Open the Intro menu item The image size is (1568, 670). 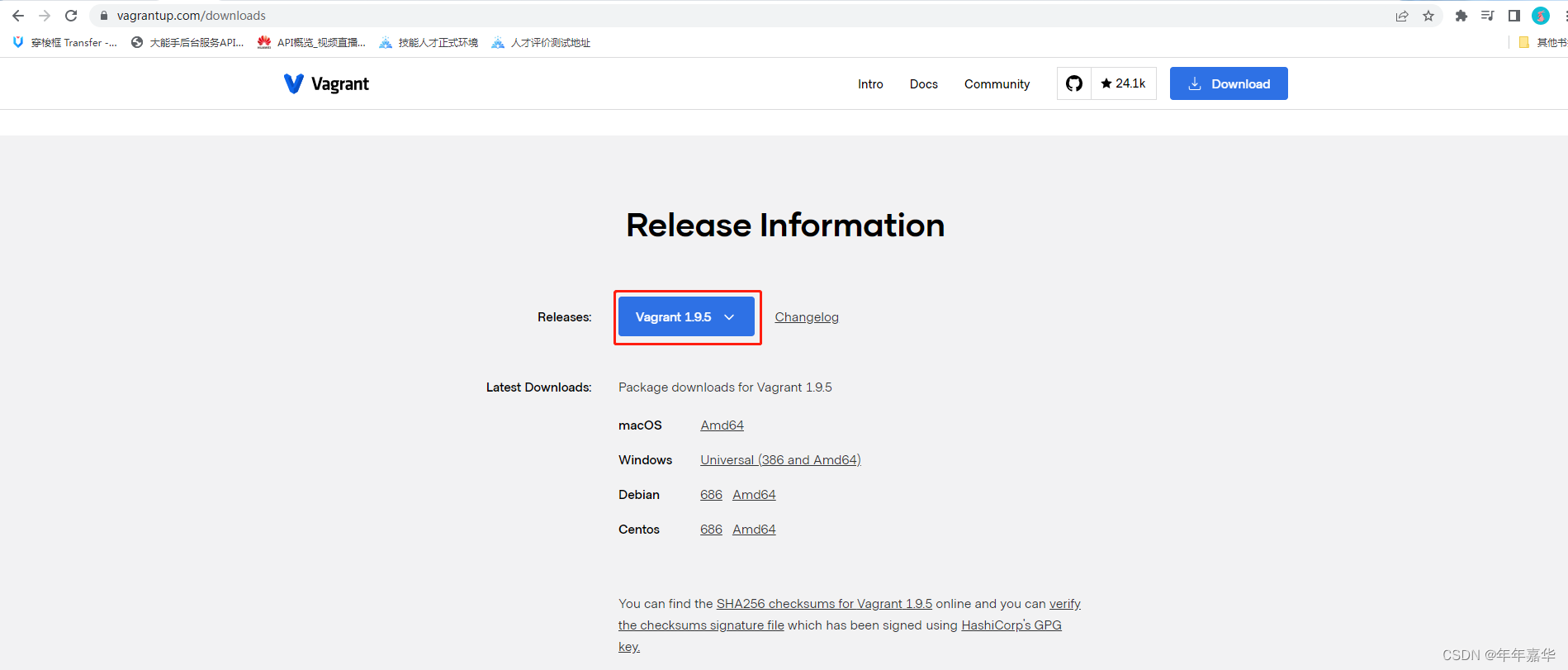coord(870,84)
